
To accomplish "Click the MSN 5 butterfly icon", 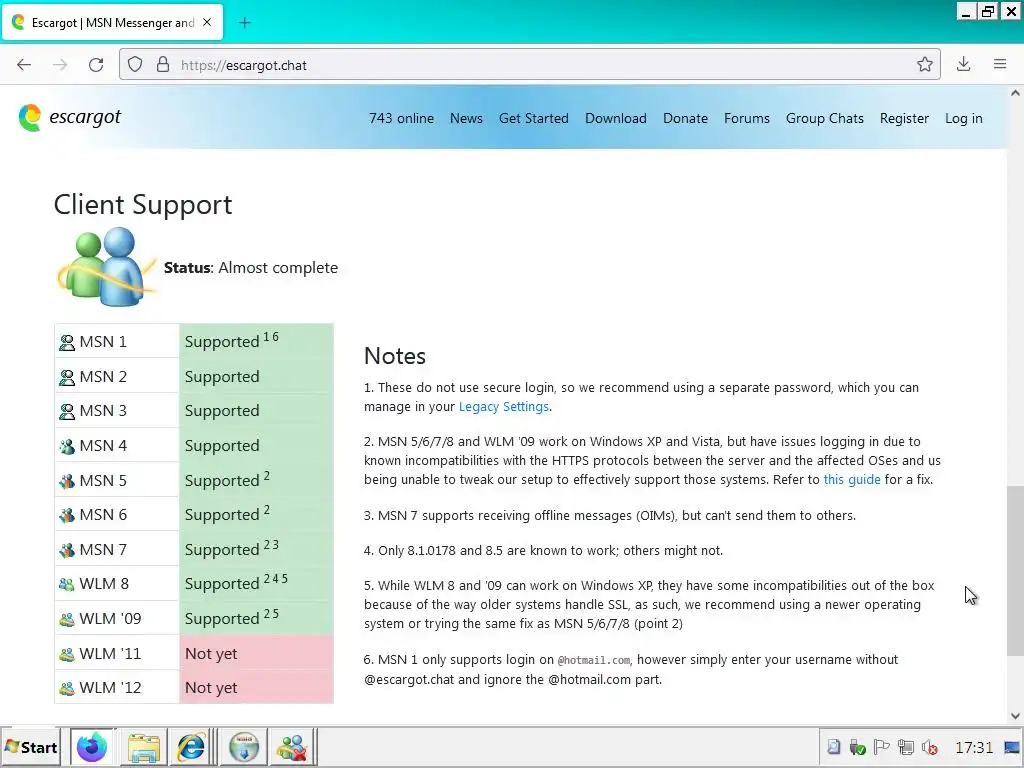I will pos(67,481).
